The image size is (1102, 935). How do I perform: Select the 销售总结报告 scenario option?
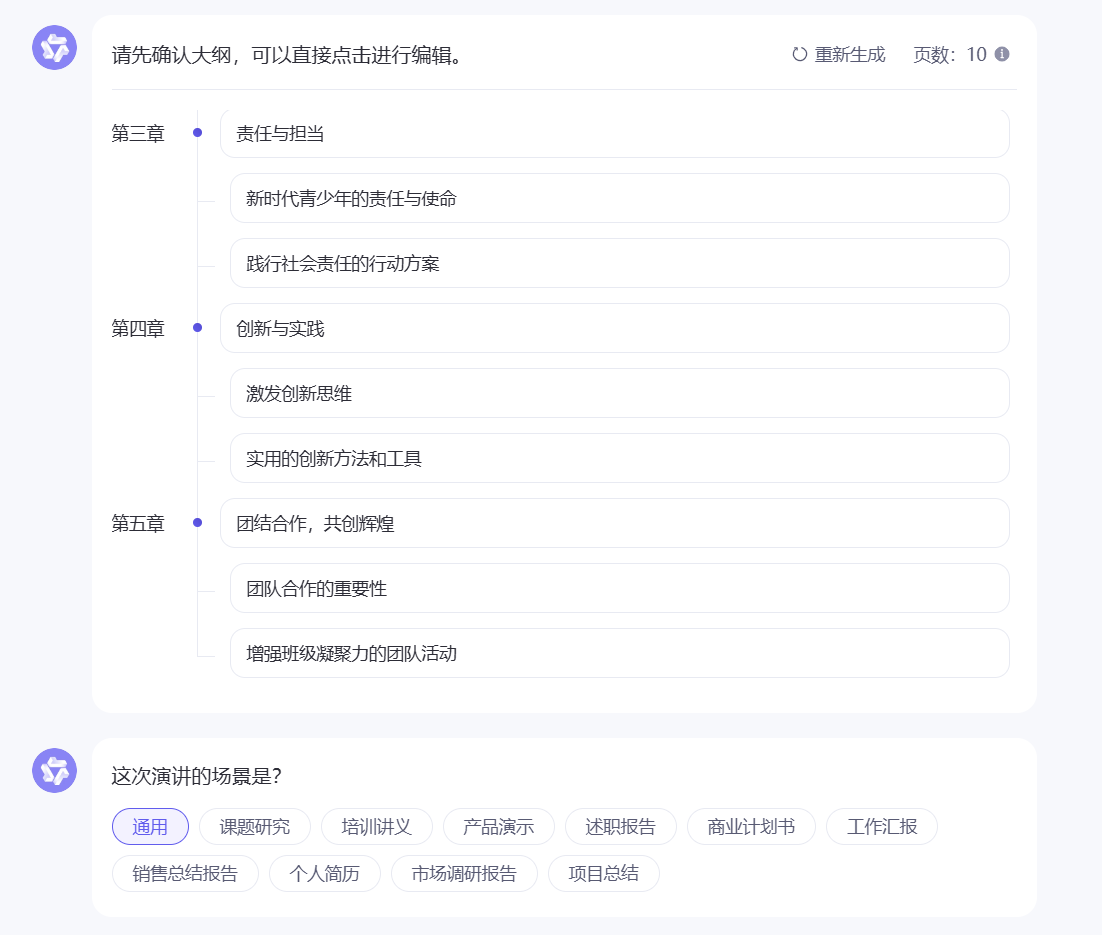[x=186, y=873]
